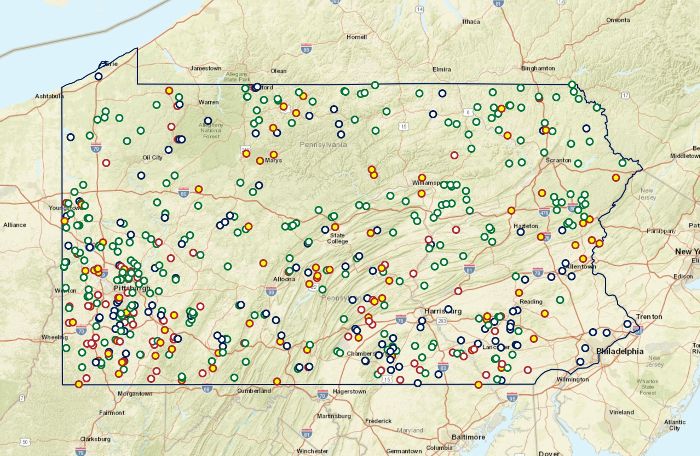Click the lone green marker southeast of Scranton
Viewport: 700px width, 456px height.
pyautogui.click(x=578, y=163)
